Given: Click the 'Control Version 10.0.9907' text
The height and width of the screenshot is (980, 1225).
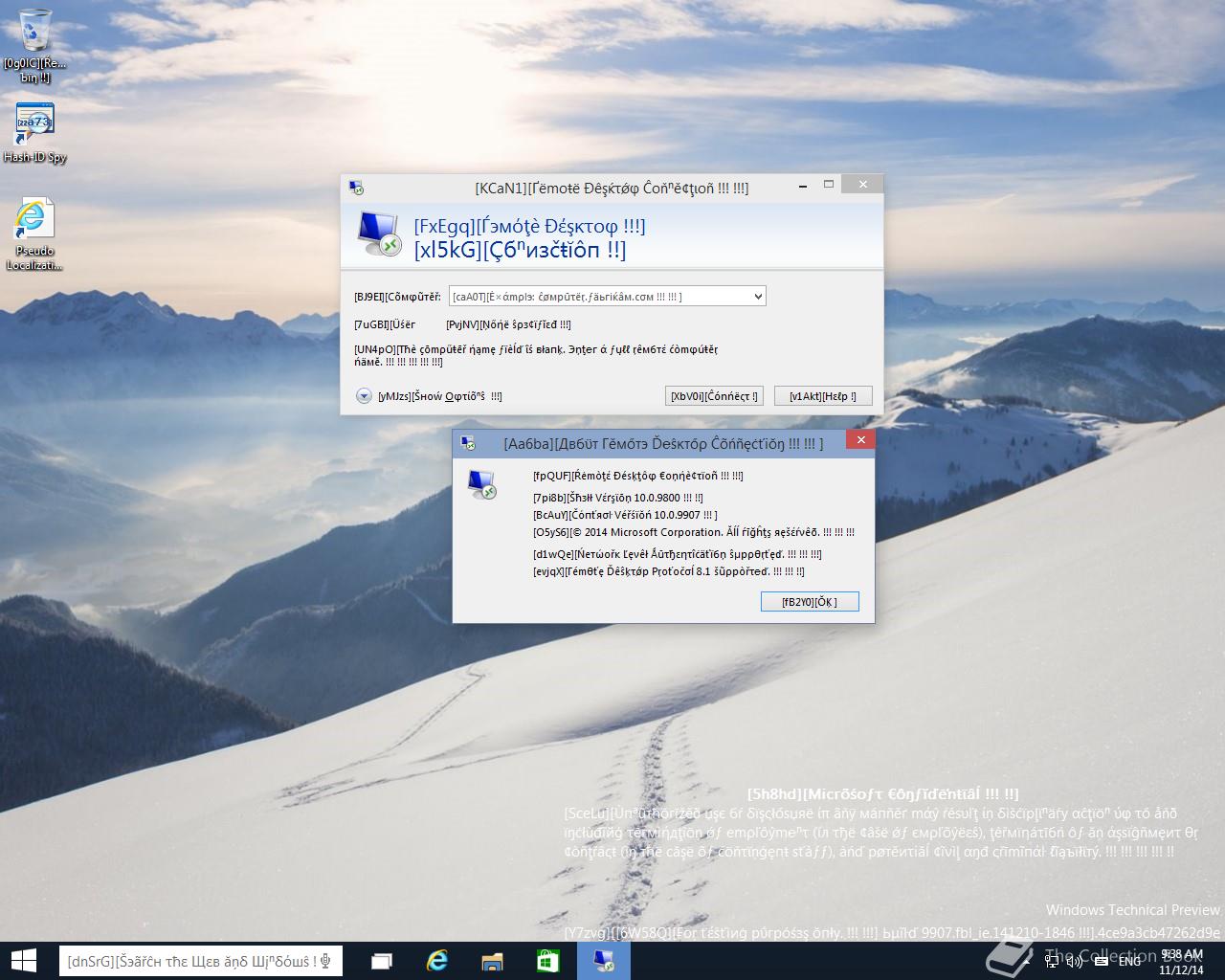Looking at the screenshot, I should [x=625, y=515].
